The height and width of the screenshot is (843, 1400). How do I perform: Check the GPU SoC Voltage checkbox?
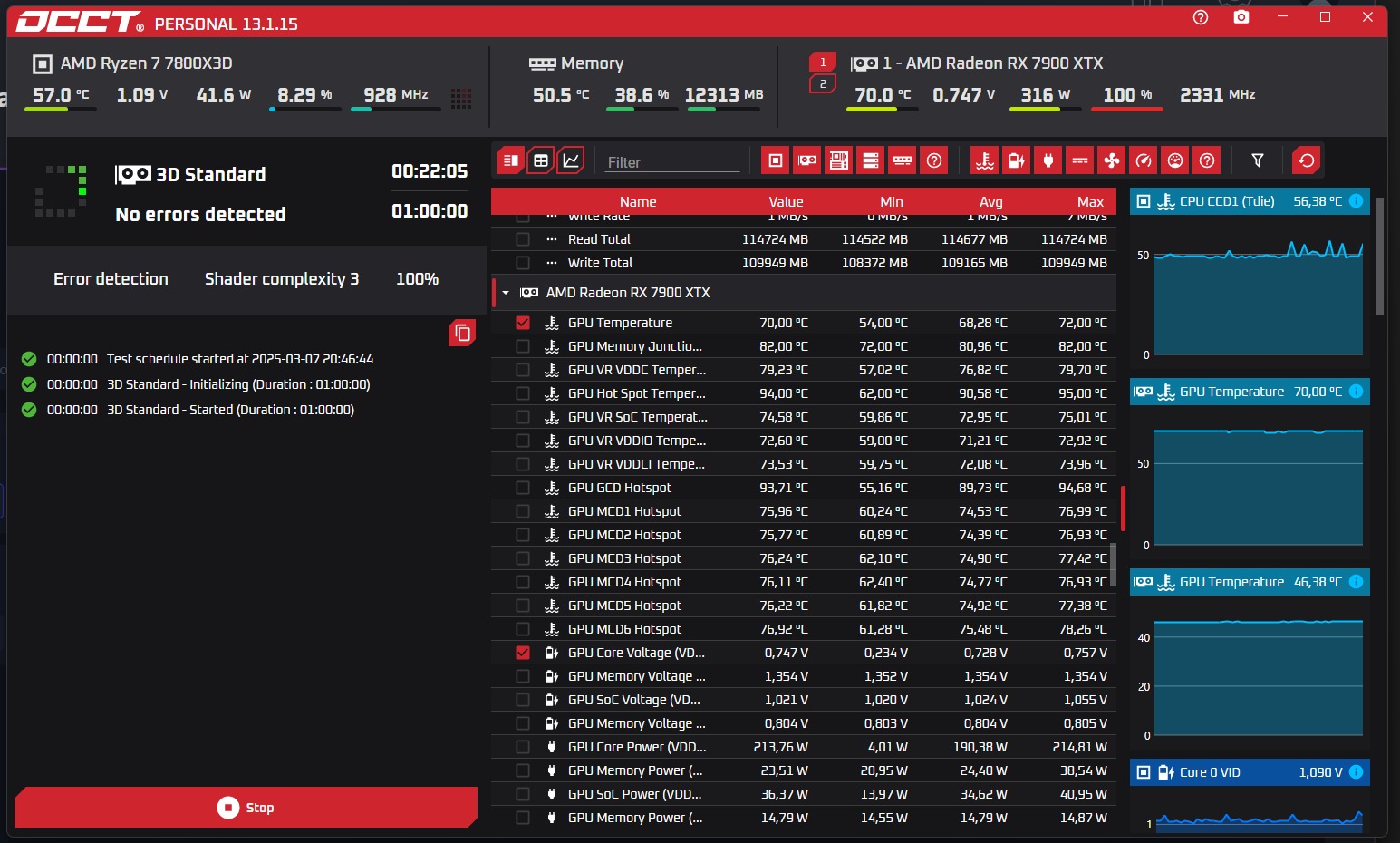pos(523,700)
